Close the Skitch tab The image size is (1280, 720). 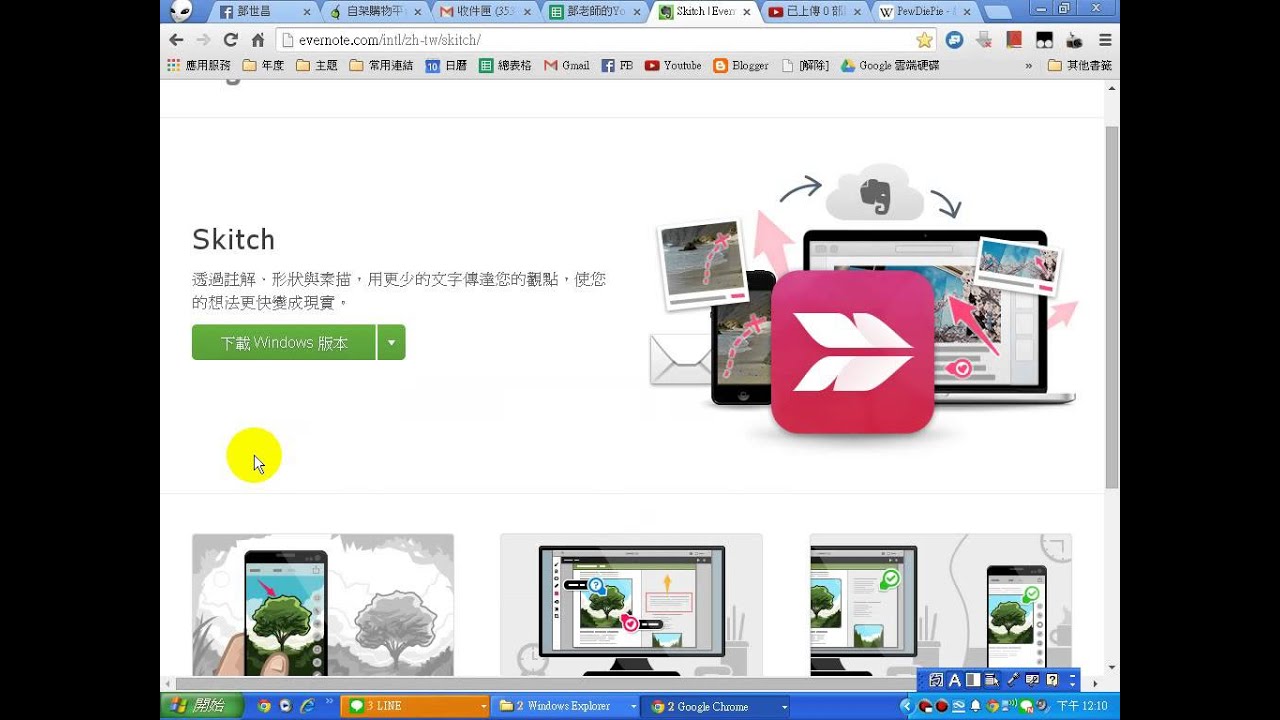click(x=746, y=12)
